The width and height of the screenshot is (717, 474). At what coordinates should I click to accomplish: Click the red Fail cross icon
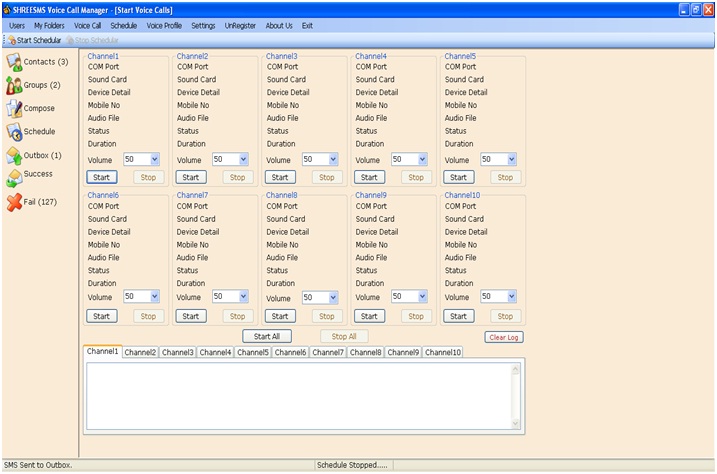14,202
